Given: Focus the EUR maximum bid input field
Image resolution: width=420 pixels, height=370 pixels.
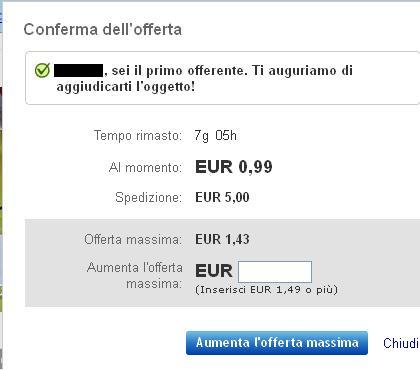Looking at the screenshot, I should tap(275, 272).
